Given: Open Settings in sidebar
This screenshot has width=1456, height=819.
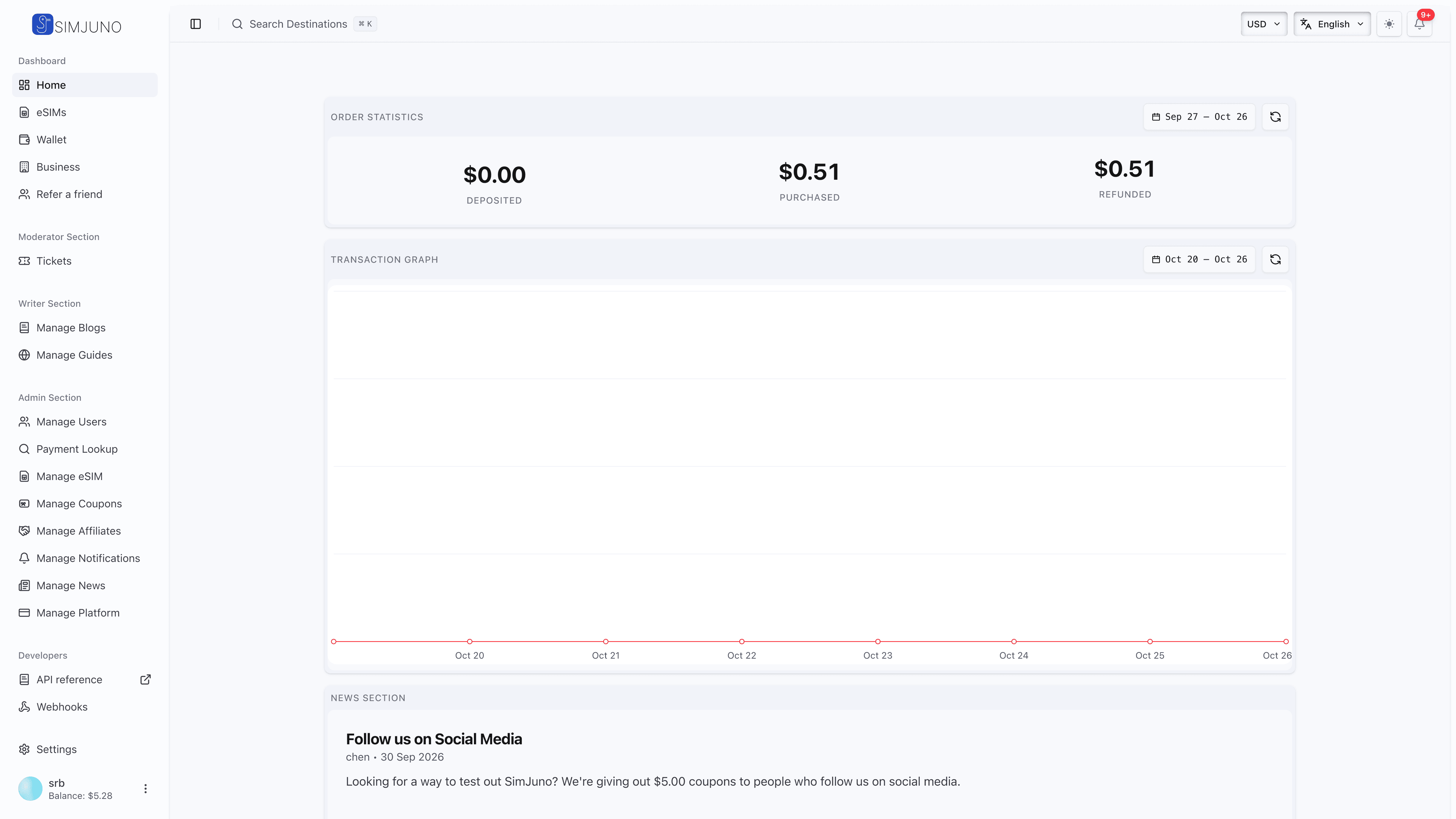Looking at the screenshot, I should (85, 750).
